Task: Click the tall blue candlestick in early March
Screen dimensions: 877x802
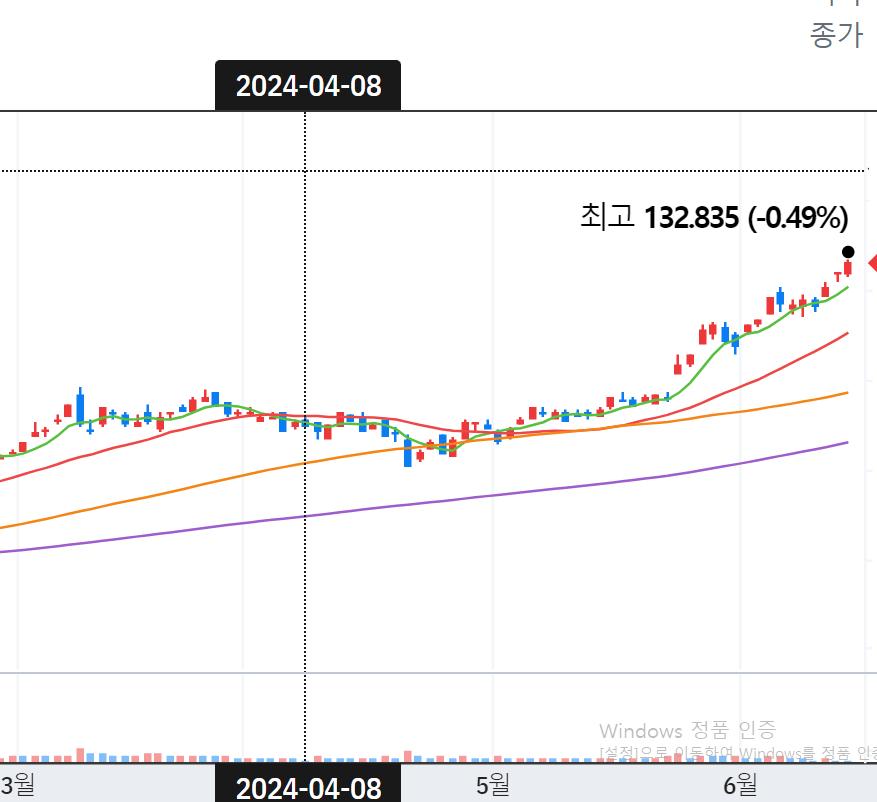Action: coord(80,406)
